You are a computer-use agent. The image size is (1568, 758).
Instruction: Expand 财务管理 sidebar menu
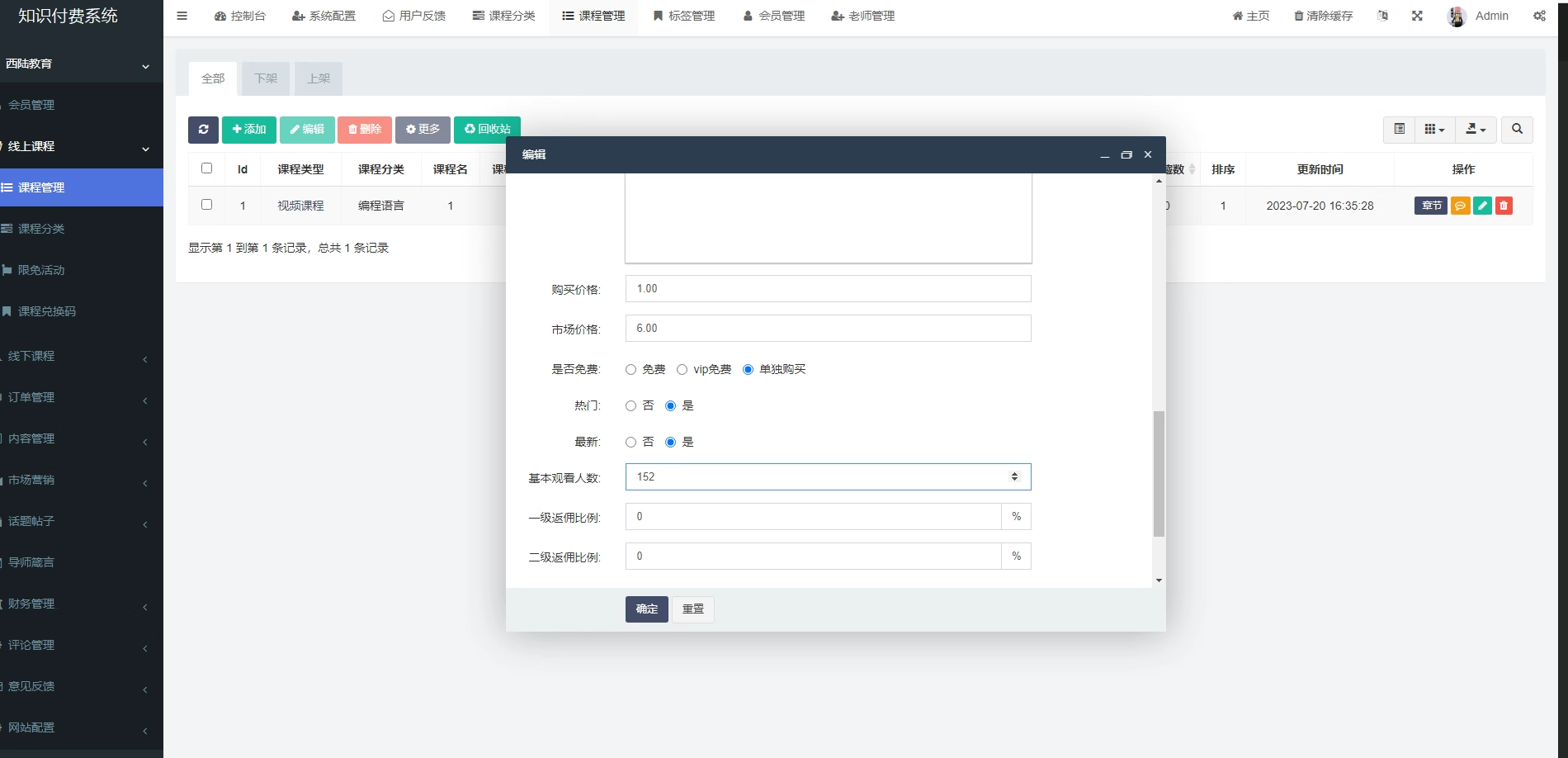coord(82,604)
